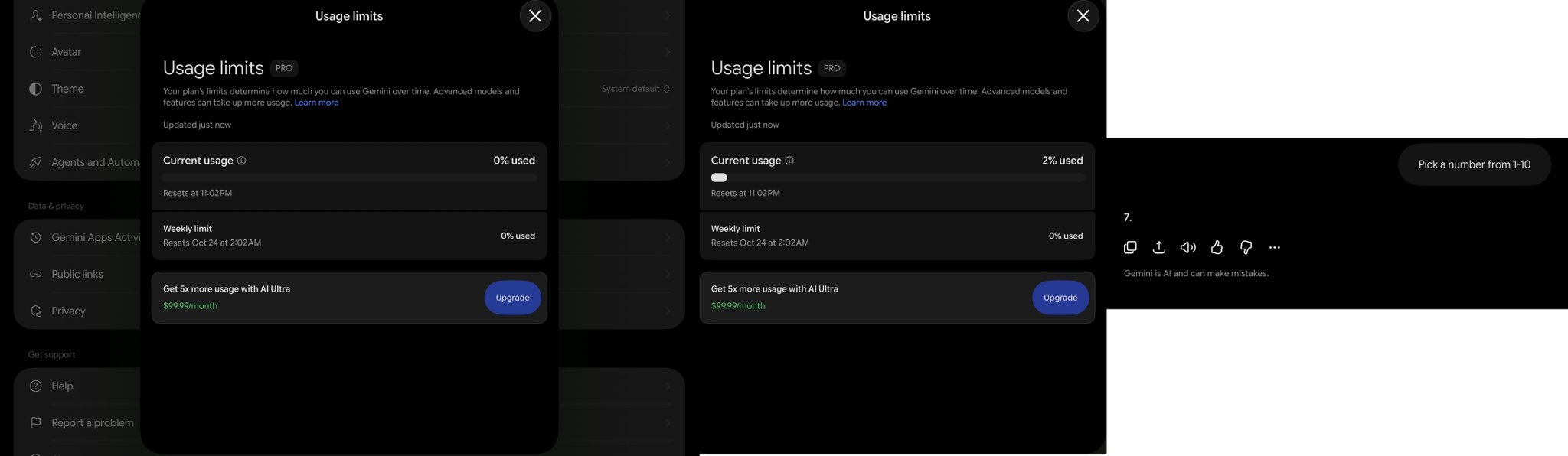Click Upgrade in right Usage limits dialog

1060,298
